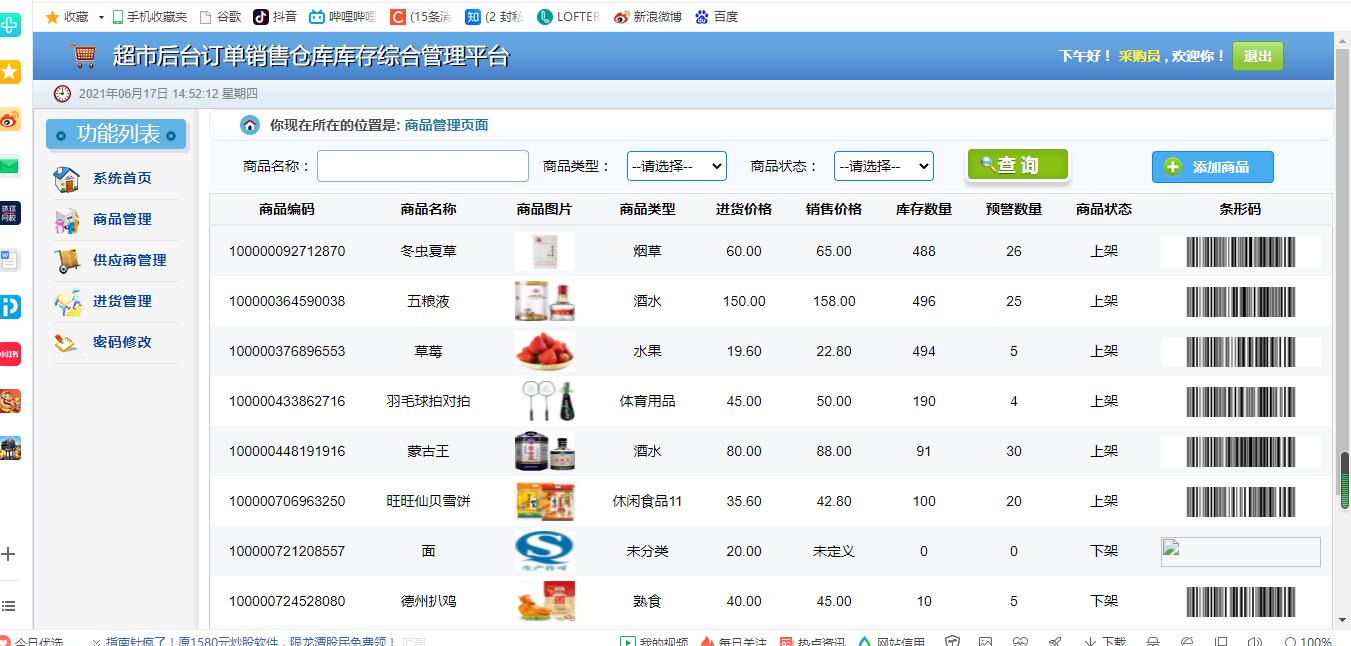
Task: Focus the 商品名称 search field
Action: (x=423, y=166)
